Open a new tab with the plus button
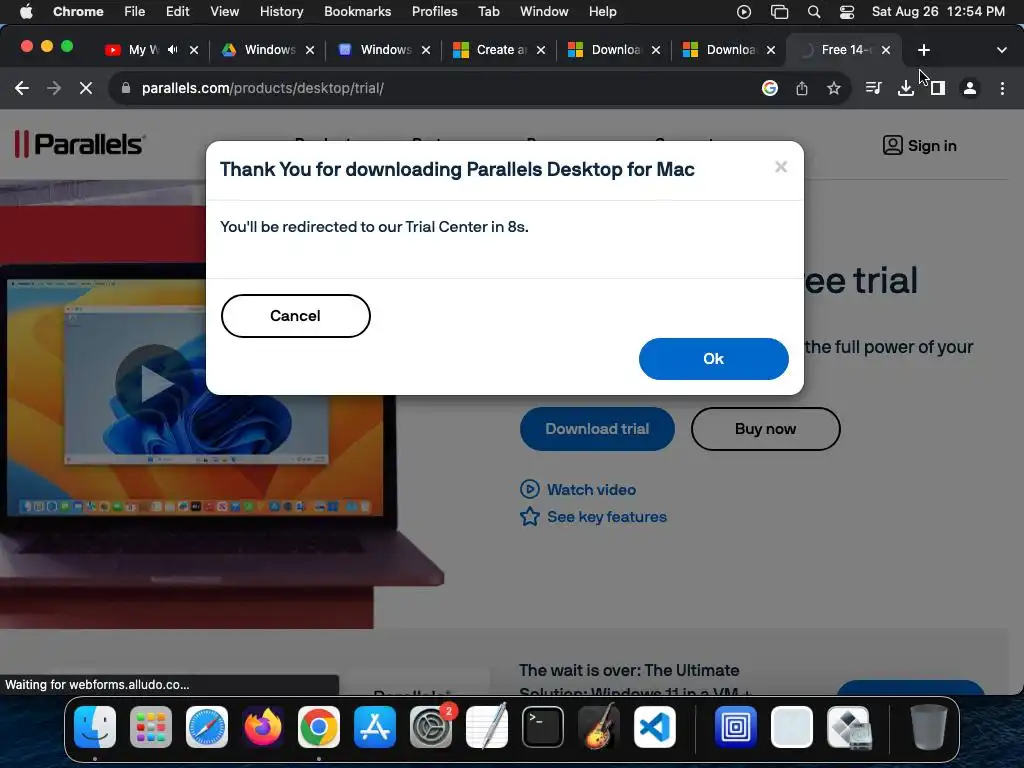 923,50
